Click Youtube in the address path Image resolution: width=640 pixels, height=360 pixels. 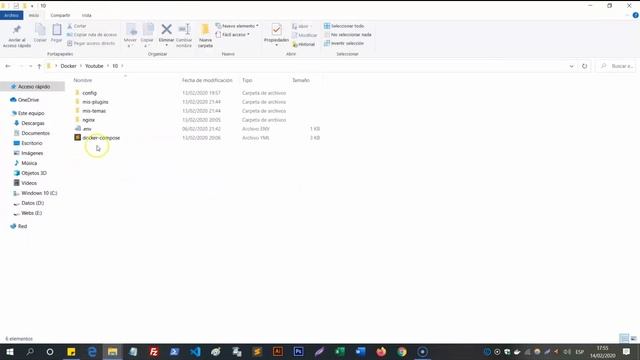pyautogui.click(x=94, y=66)
